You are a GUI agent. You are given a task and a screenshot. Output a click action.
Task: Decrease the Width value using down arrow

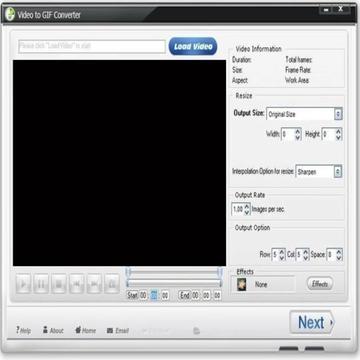pos(298,137)
